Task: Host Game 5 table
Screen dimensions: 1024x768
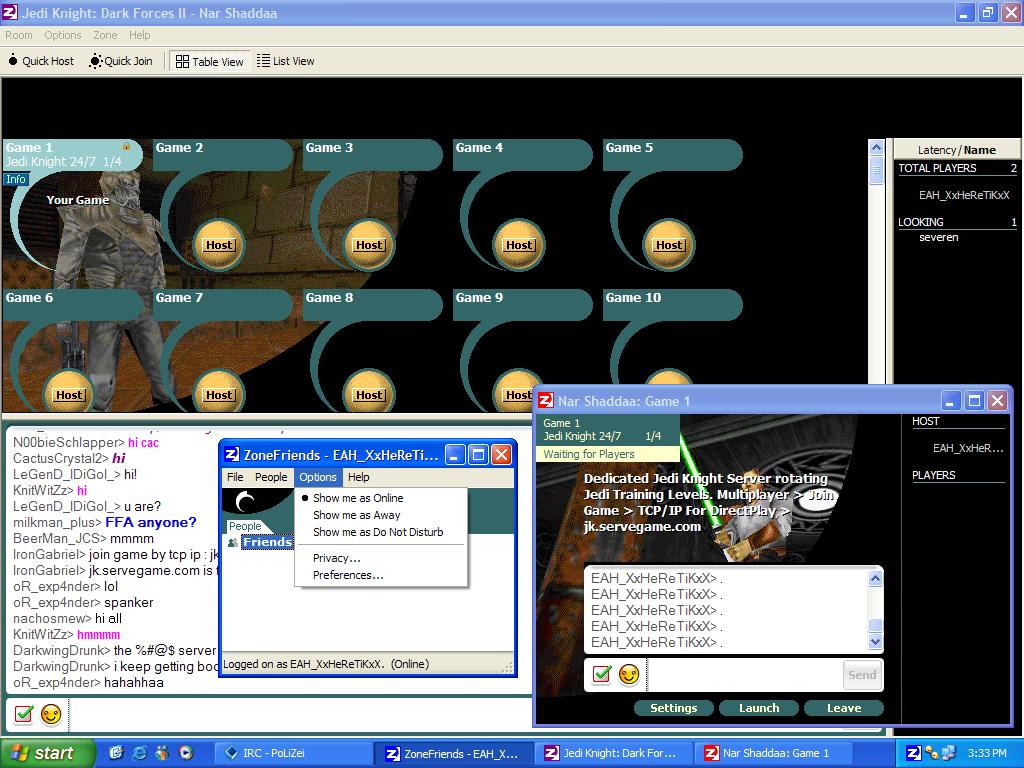Action: [x=669, y=245]
